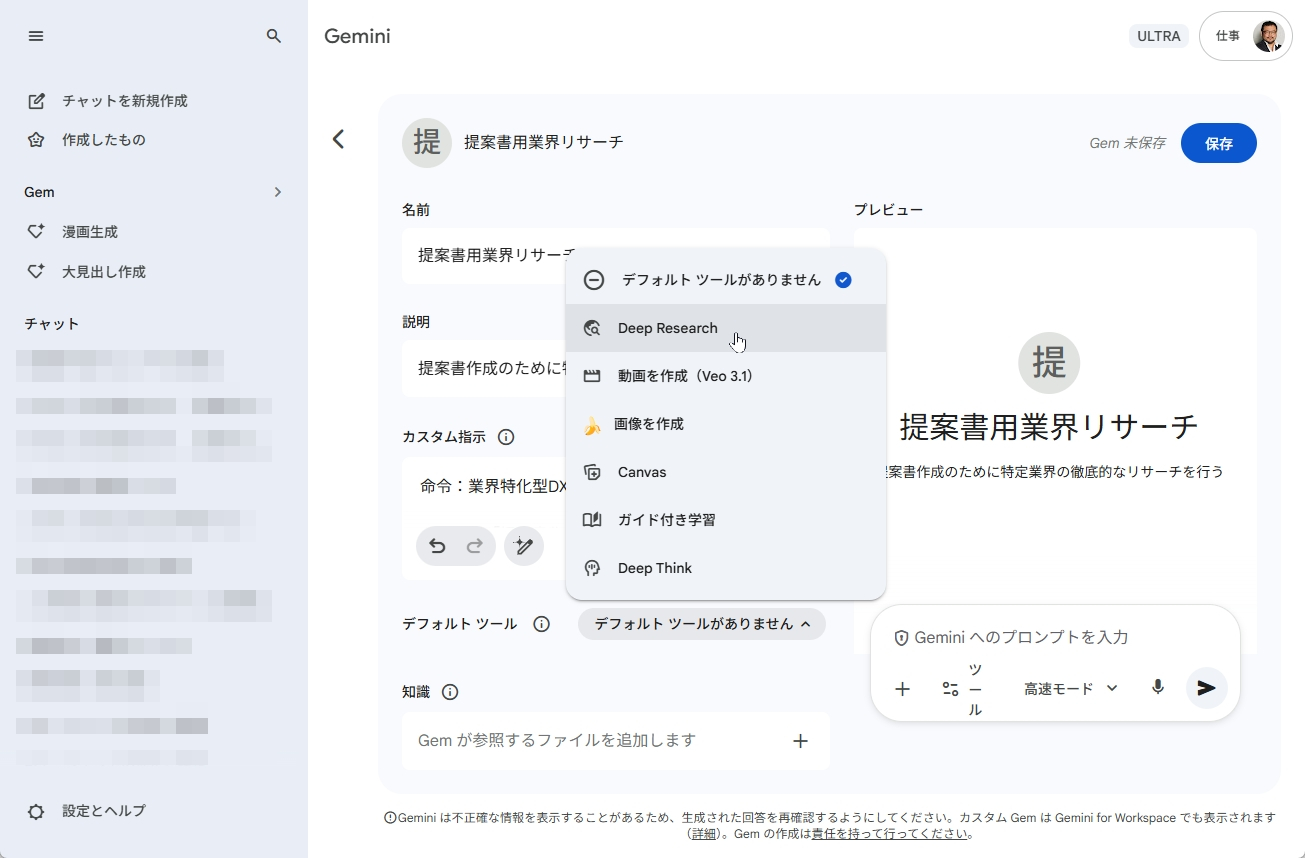This screenshot has height=858, width=1305.
Task: Open the 責任を持って行ってください link
Action: click(x=890, y=833)
